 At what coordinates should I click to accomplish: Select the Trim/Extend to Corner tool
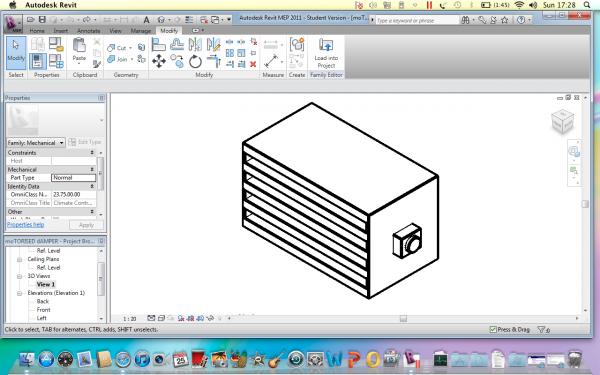pyautogui.click(x=214, y=61)
